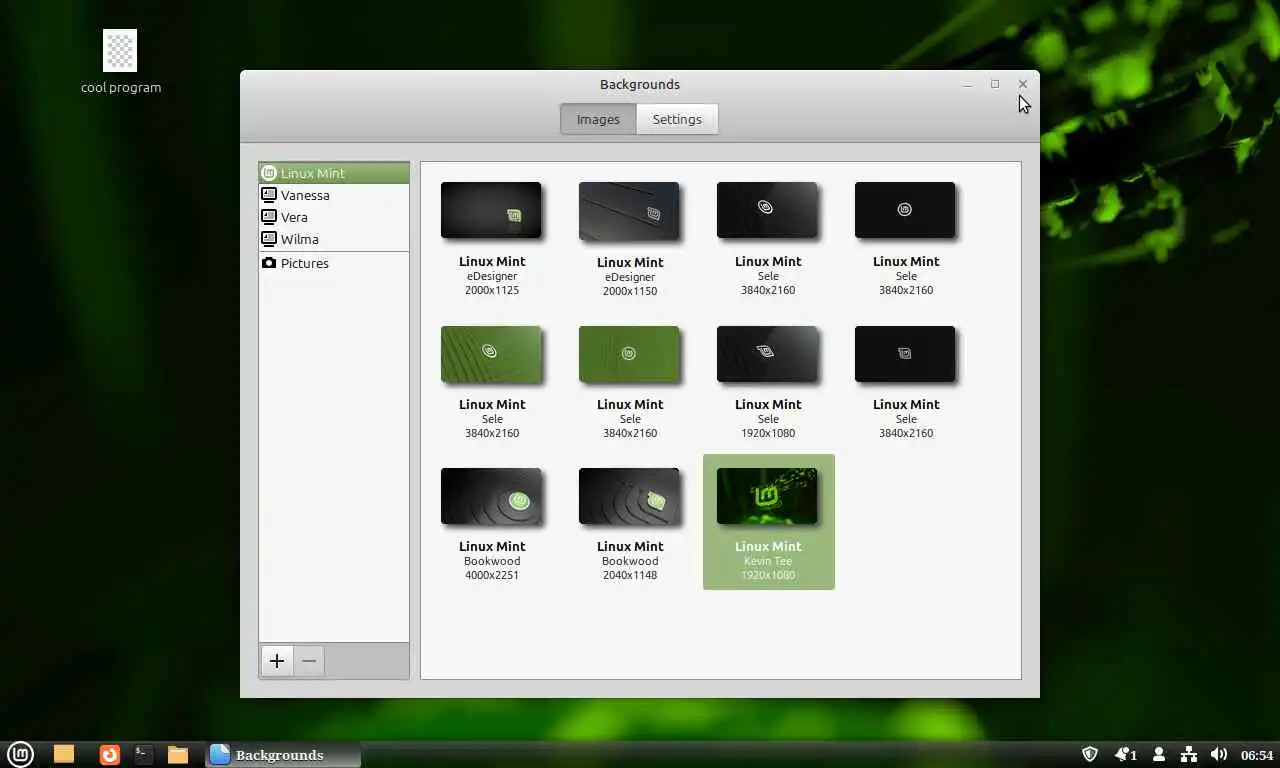Select the Vera backgrounds collection
Viewport: 1280px width, 768px height.
click(x=334, y=217)
